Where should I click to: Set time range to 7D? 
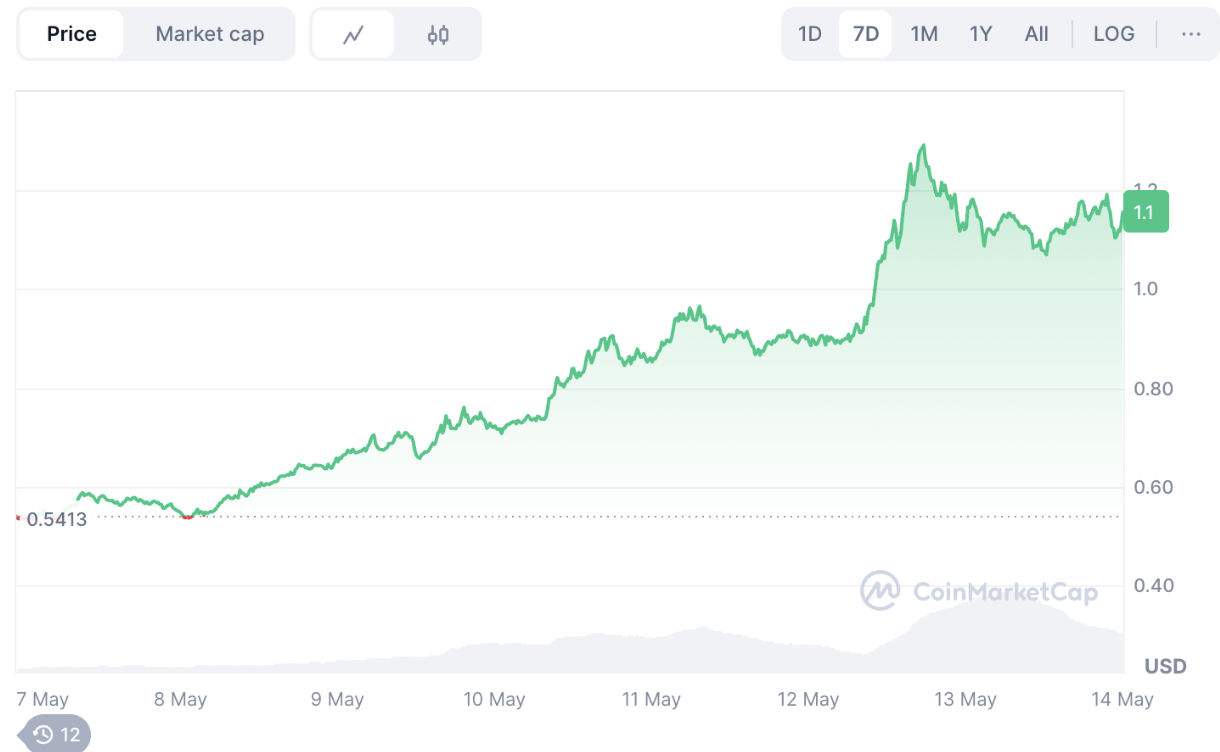[x=865, y=34]
